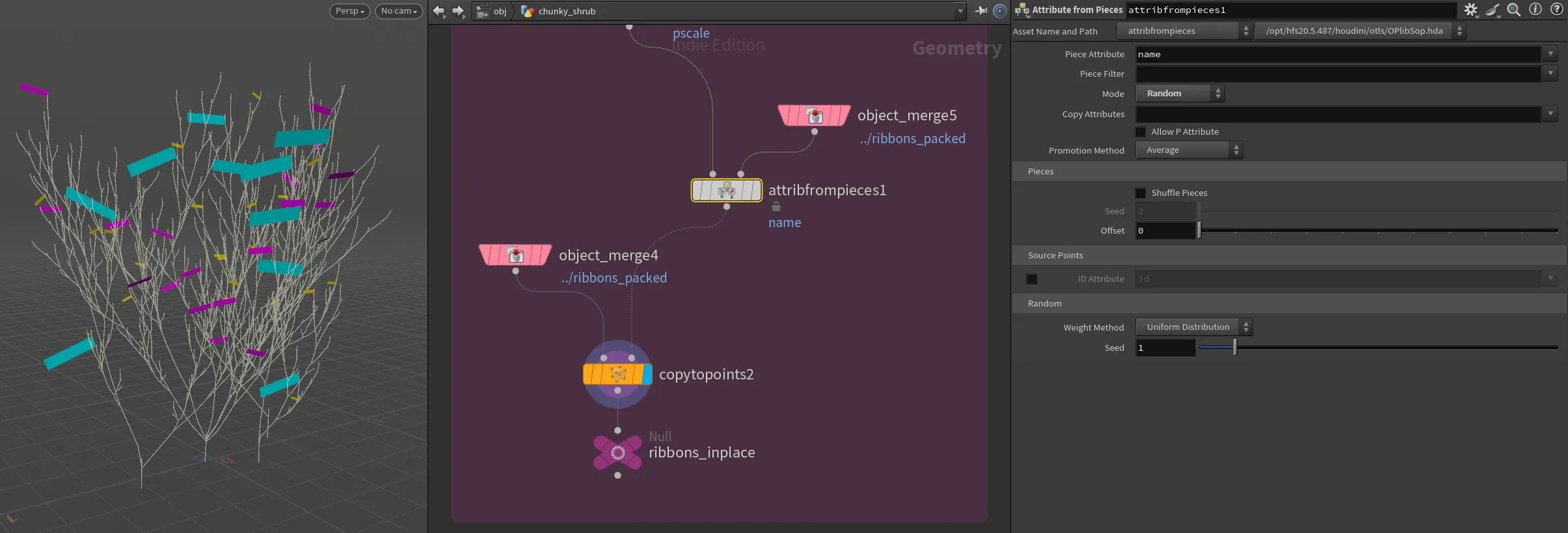Image resolution: width=1568 pixels, height=533 pixels.
Task: Click the Random section header
Action: (1289, 304)
